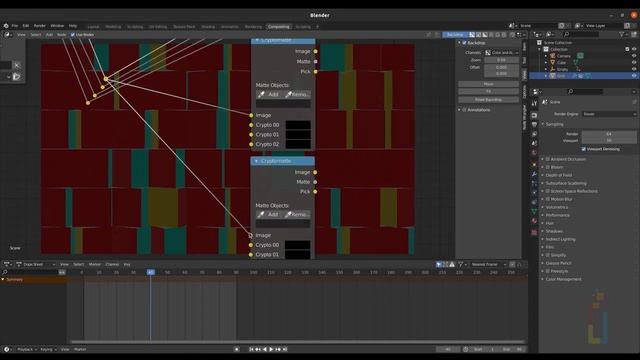
Task: Click the outliner filter funnel icon
Action: coord(621,35)
